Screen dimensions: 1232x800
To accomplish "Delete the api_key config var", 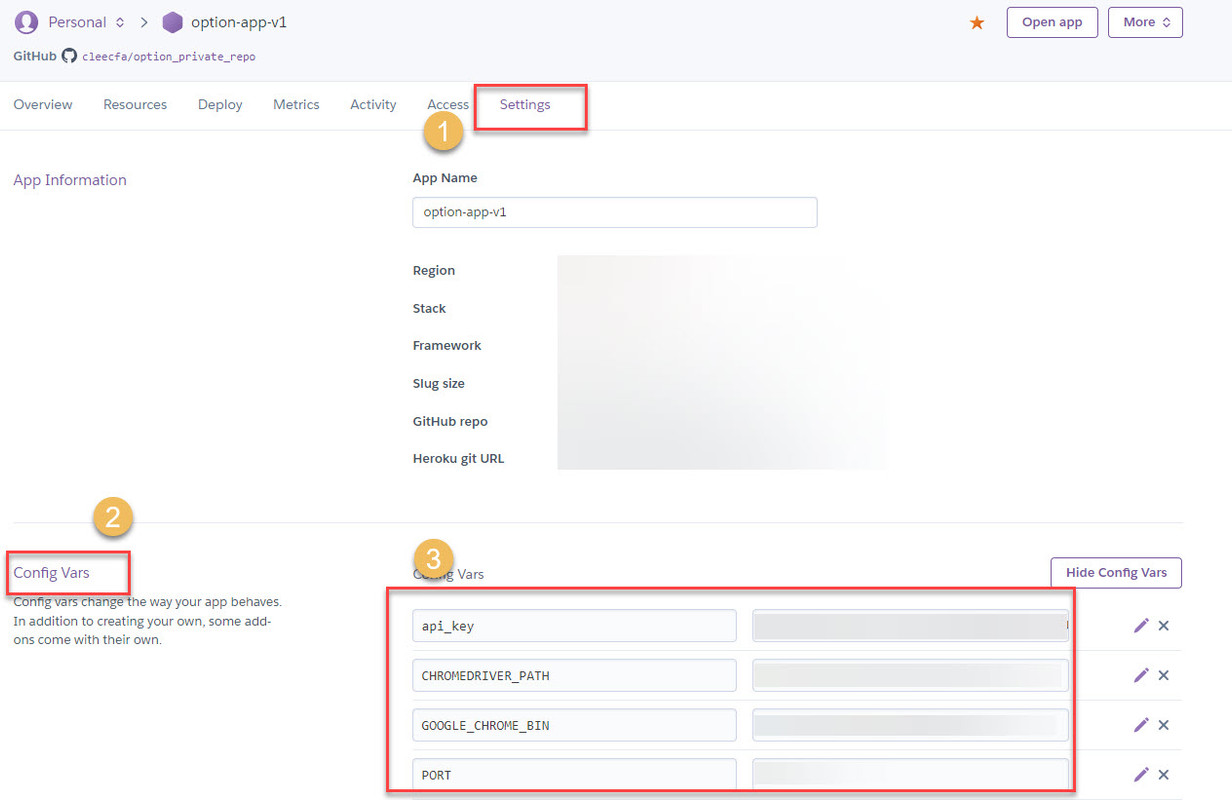I will [1164, 625].
